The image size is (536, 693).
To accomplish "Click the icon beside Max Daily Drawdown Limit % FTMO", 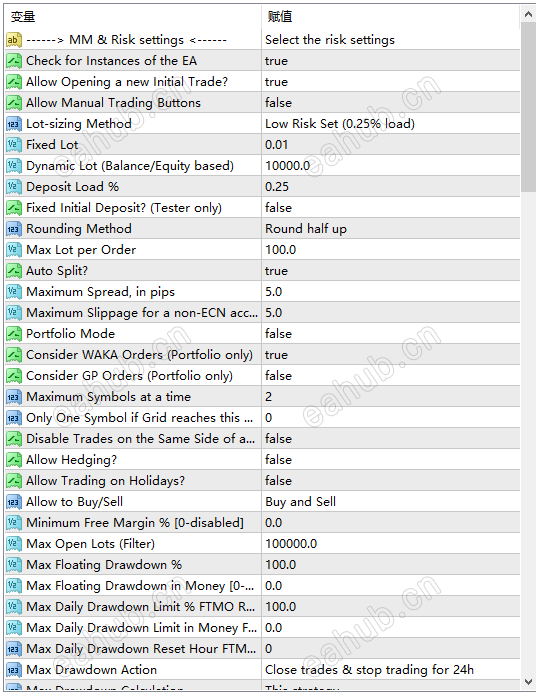I will [x=14, y=606].
